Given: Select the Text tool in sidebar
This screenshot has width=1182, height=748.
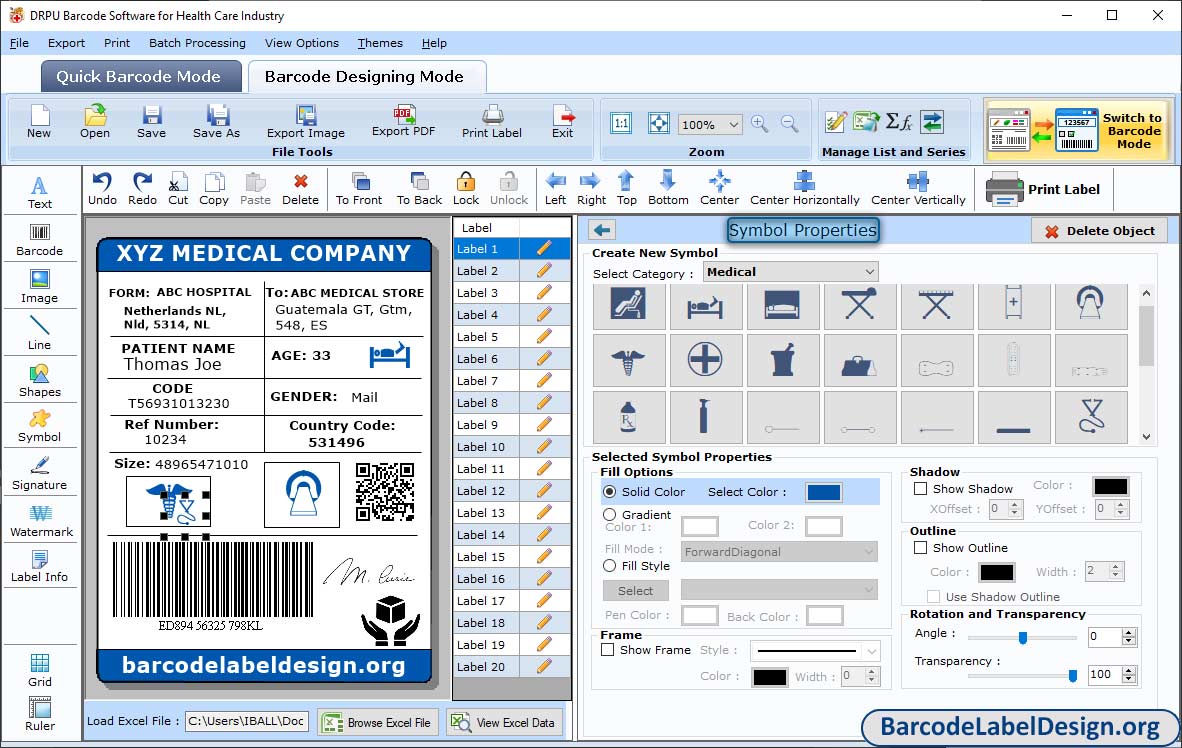Looking at the screenshot, I should pos(40,192).
